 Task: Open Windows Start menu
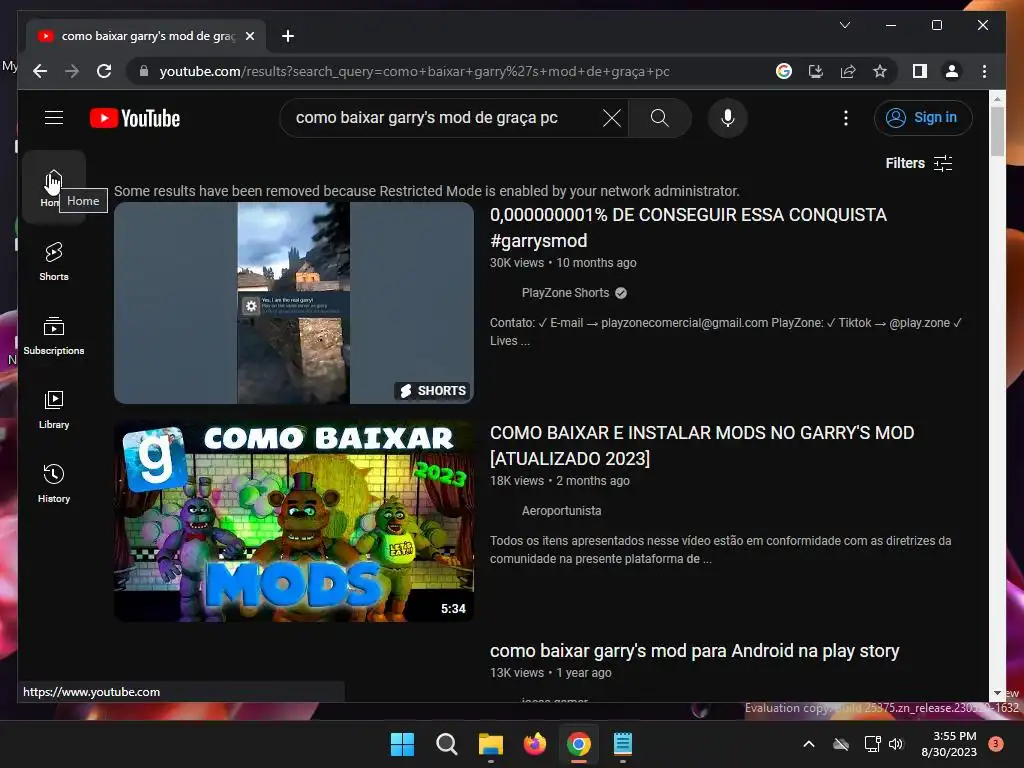pos(402,744)
